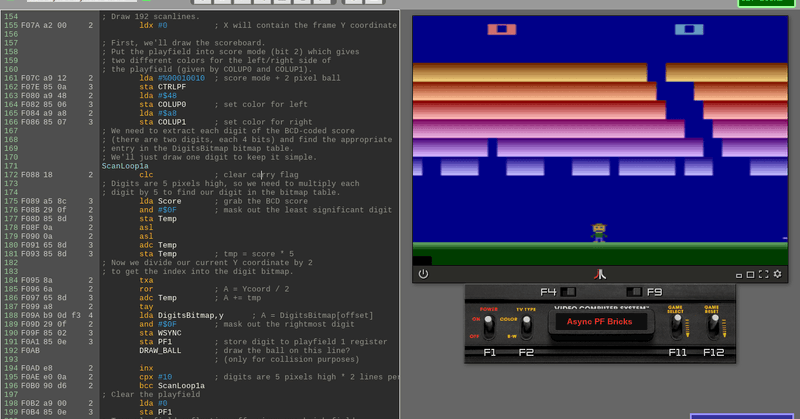
Task: Open emulator settings gear icon
Action: [x=778, y=274]
